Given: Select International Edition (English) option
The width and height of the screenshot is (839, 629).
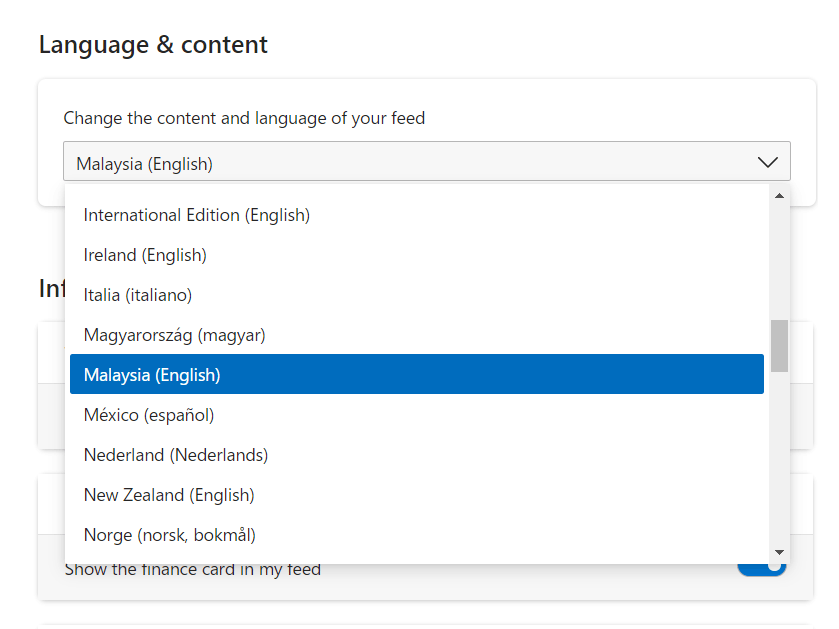Looking at the screenshot, I should 197,215.
